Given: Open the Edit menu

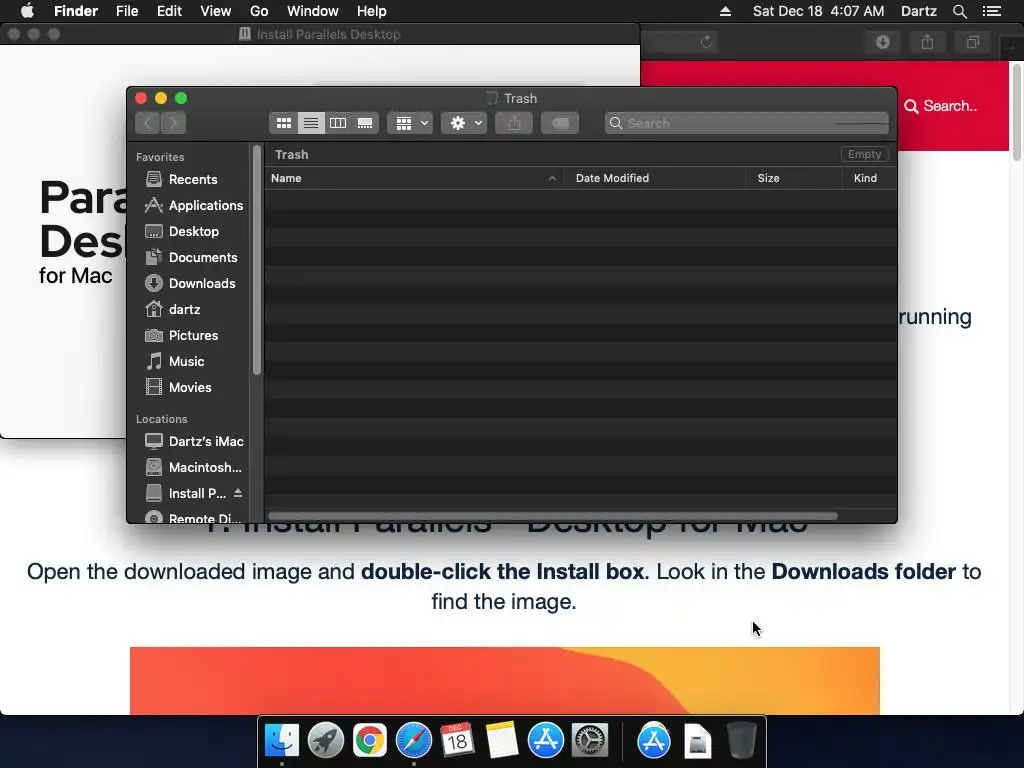Looking at the screenshot, I should (169, 11).
